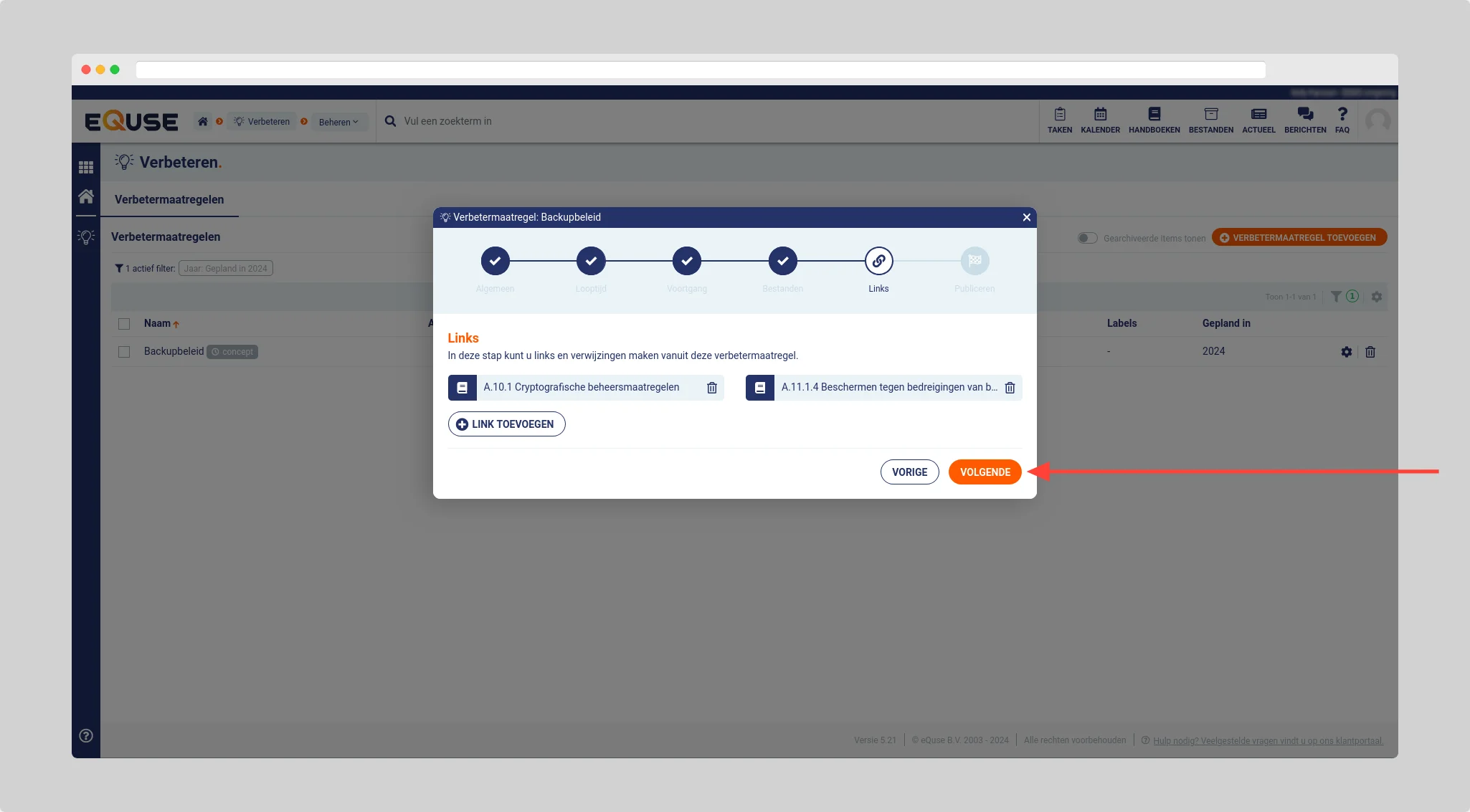Image resolution: width=1470 pixels, height=812 pixels.
Task: Select all rows via header checkbox
Action: point(124,324)
